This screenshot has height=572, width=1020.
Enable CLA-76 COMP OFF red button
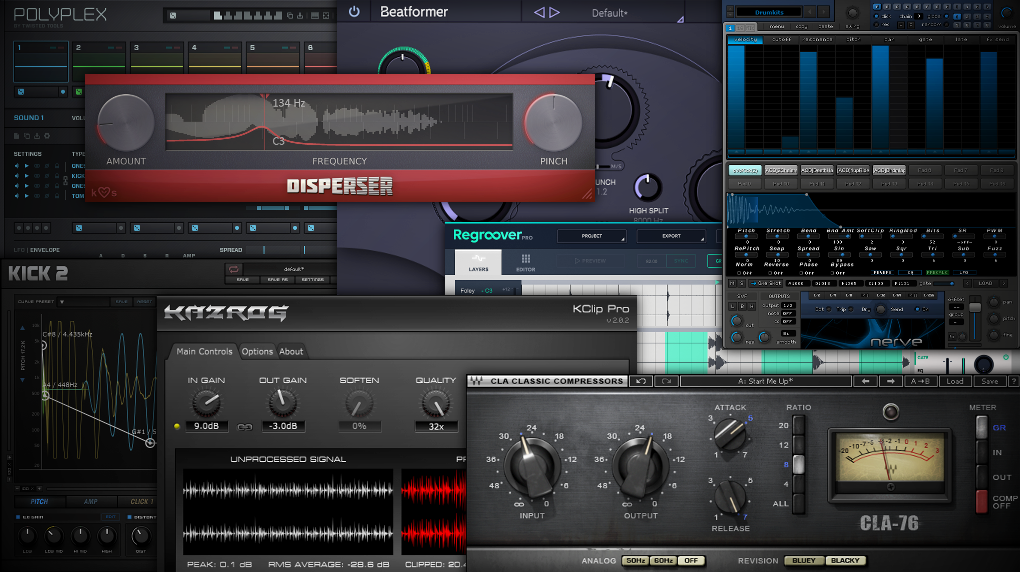tap(982, 502)
